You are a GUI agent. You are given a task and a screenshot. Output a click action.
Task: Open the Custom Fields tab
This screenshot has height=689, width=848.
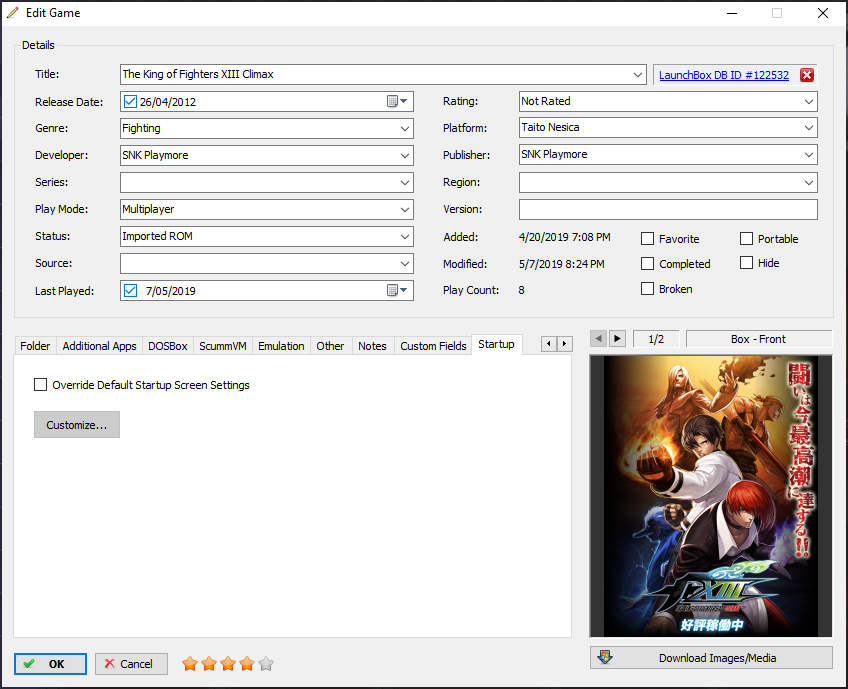(x=433, y=346)
